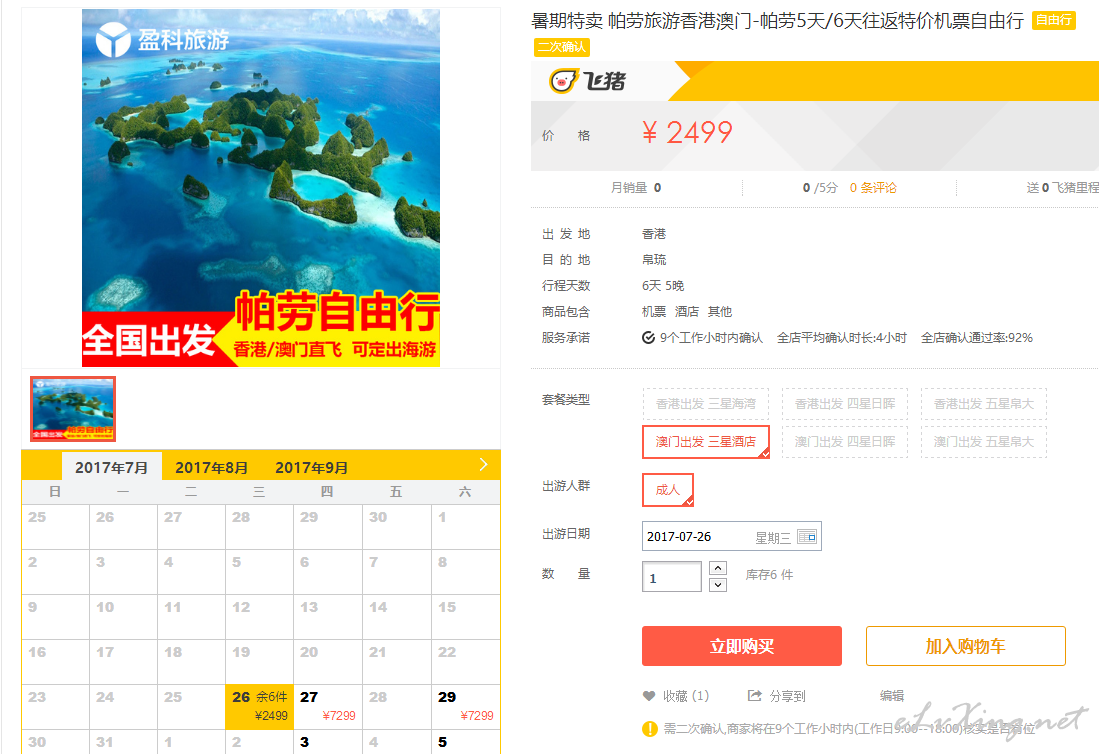Show next months with calendar arrow
The image size is (1099, 754).
point(483,465)
